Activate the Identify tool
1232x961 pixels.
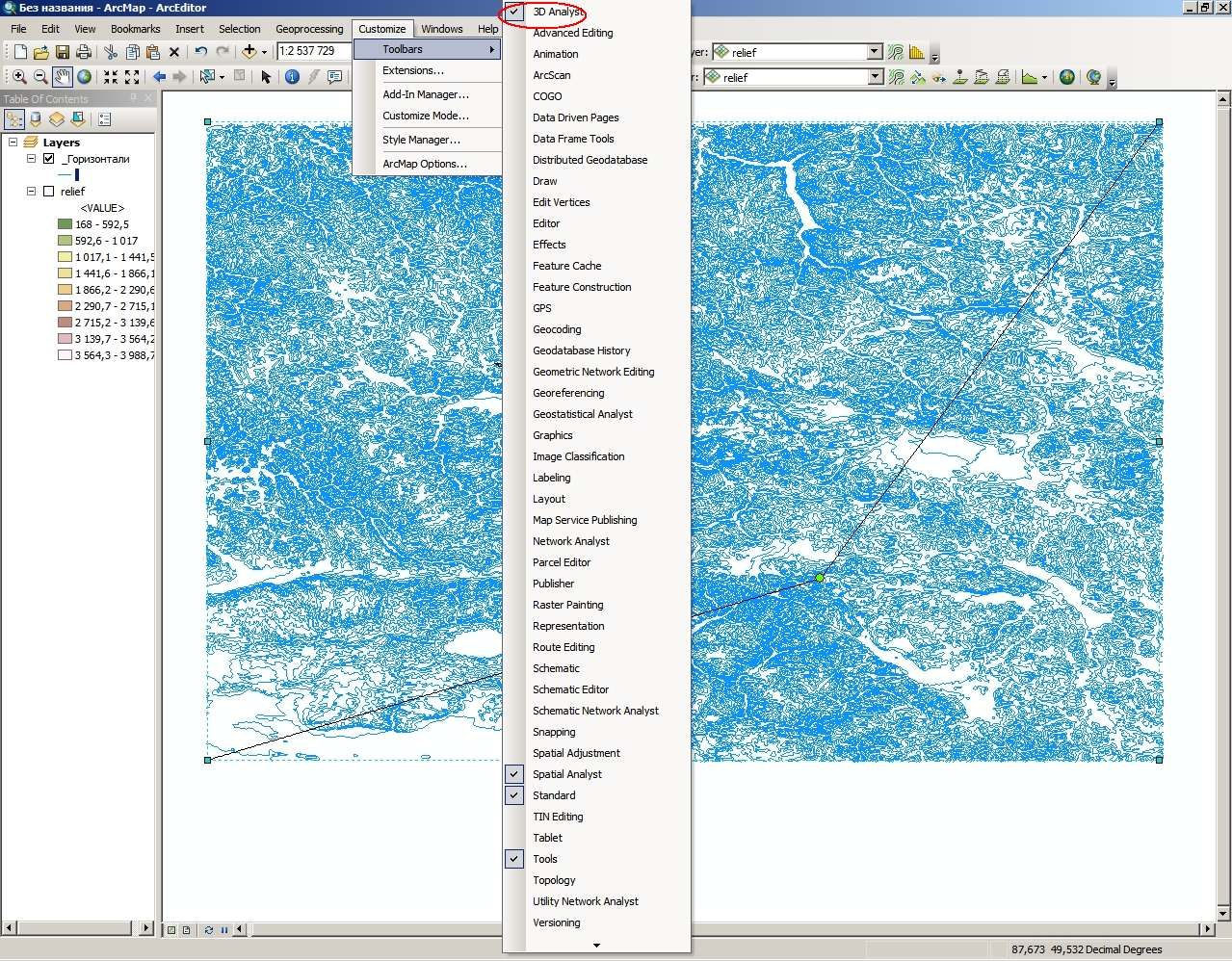292,77
